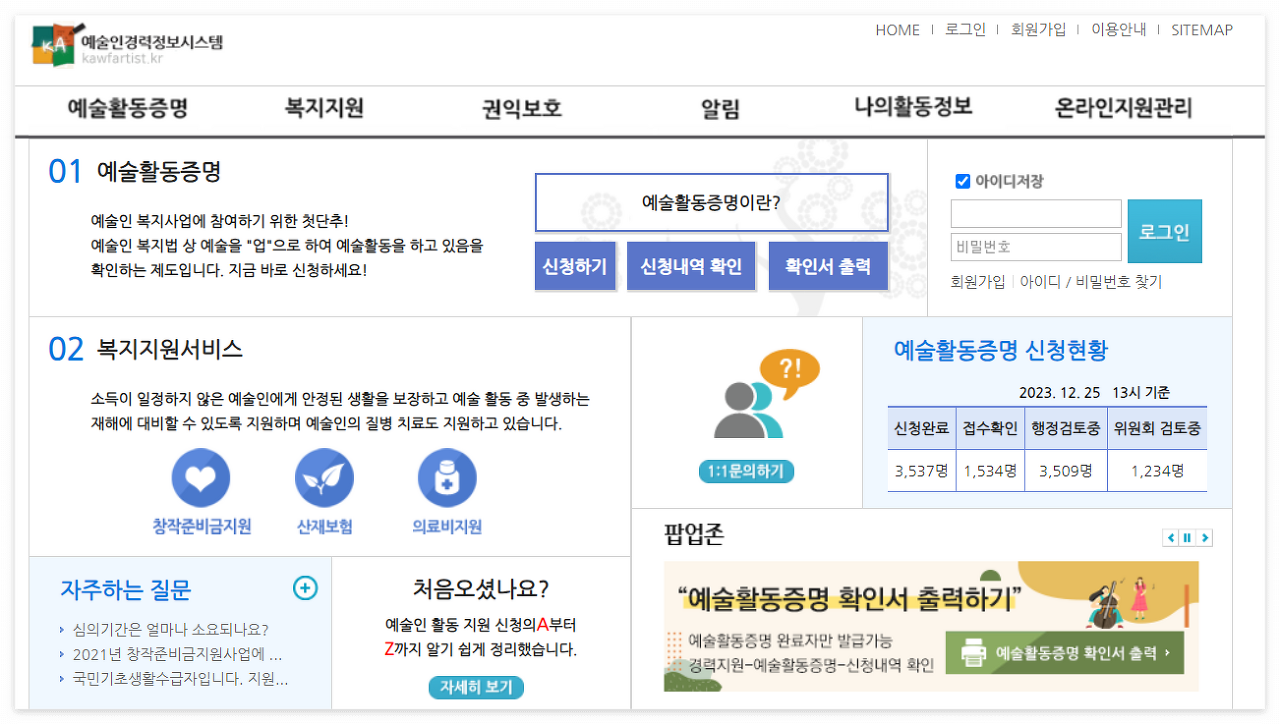Open the 의료비지원 medicine bottle icon
The image size is (1280, 724).
pyautogui.click(x=447, y=478)
